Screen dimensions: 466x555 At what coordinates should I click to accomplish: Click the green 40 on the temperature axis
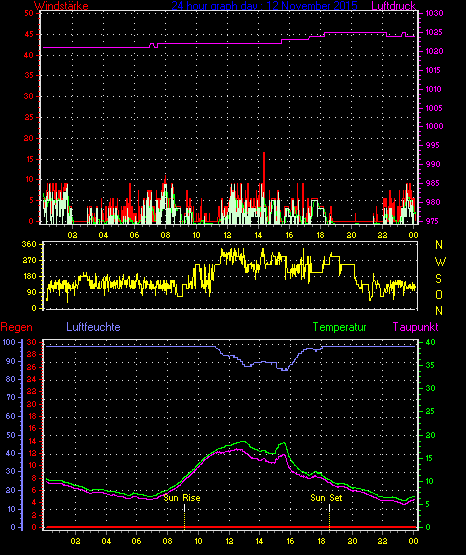pyautogui.click(x=430, y=342)
